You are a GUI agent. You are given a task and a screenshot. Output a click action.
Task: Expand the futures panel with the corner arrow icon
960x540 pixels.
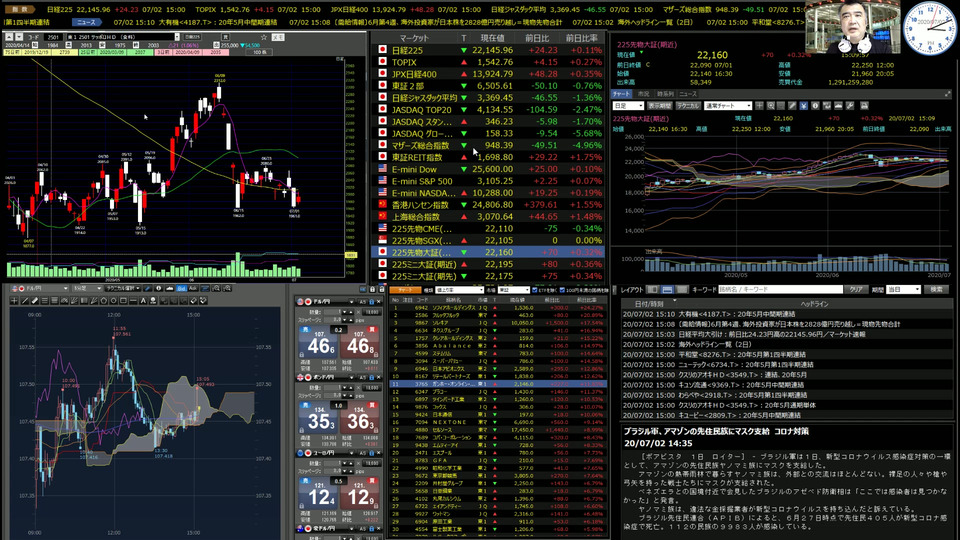948,94
